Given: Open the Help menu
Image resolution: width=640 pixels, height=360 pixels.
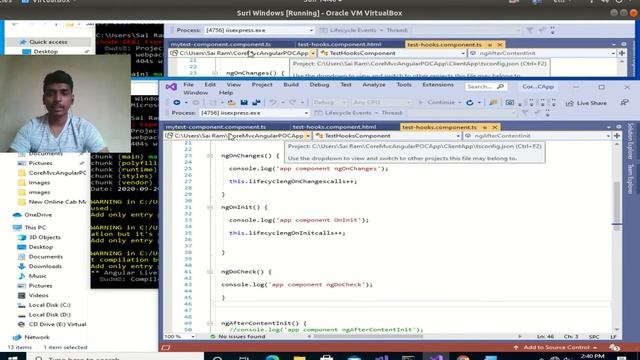Looking at the screenshot, I should pyautogui.click(x=226, y=93).
